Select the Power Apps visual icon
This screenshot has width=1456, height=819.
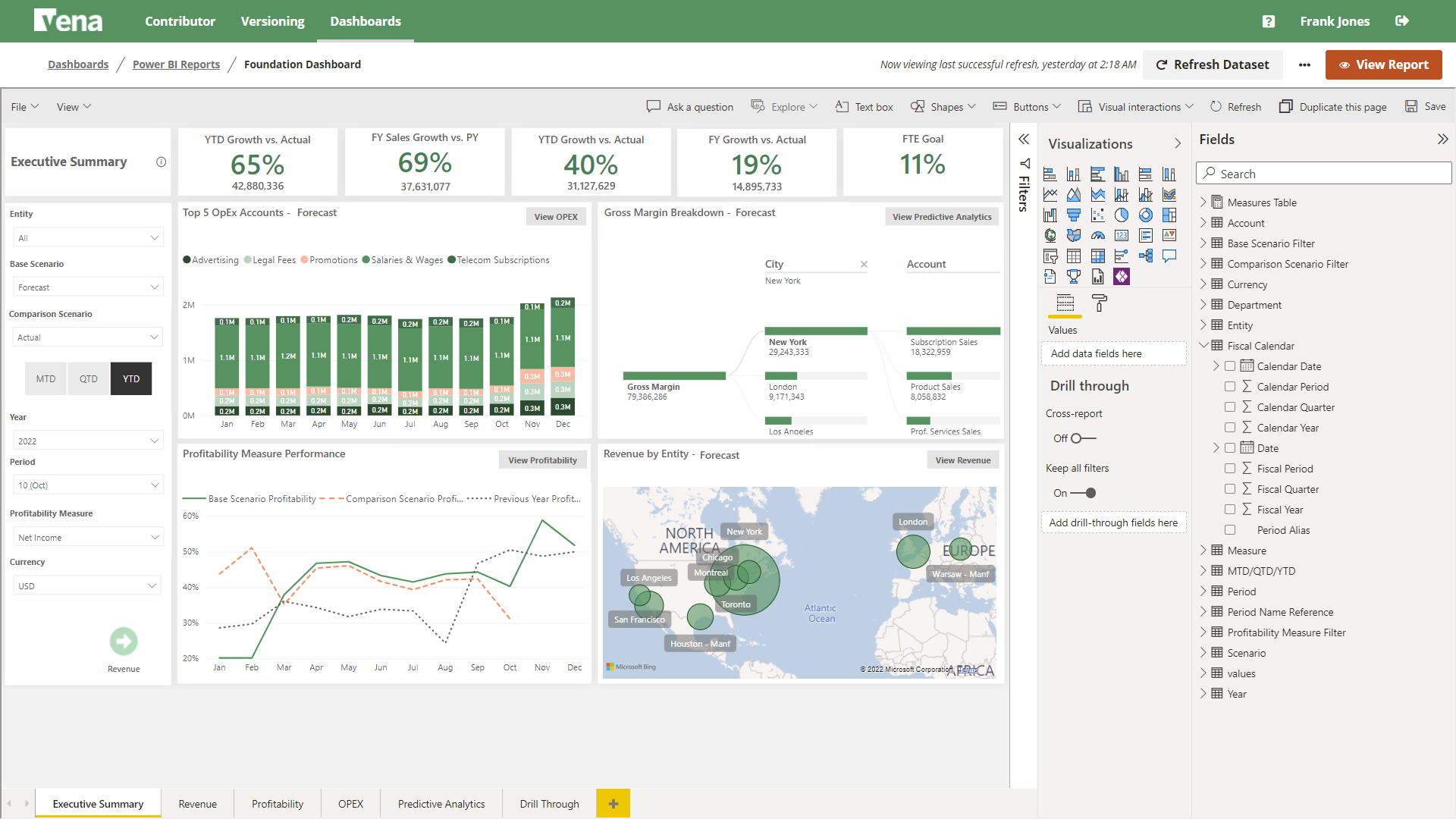coord(1122,277)
